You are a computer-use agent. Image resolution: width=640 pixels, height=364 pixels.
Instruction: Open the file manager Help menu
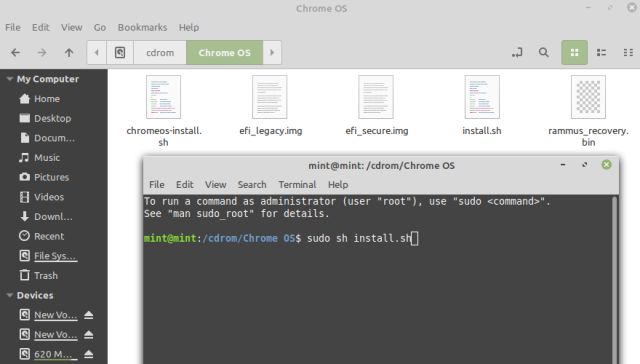(189, 27)
